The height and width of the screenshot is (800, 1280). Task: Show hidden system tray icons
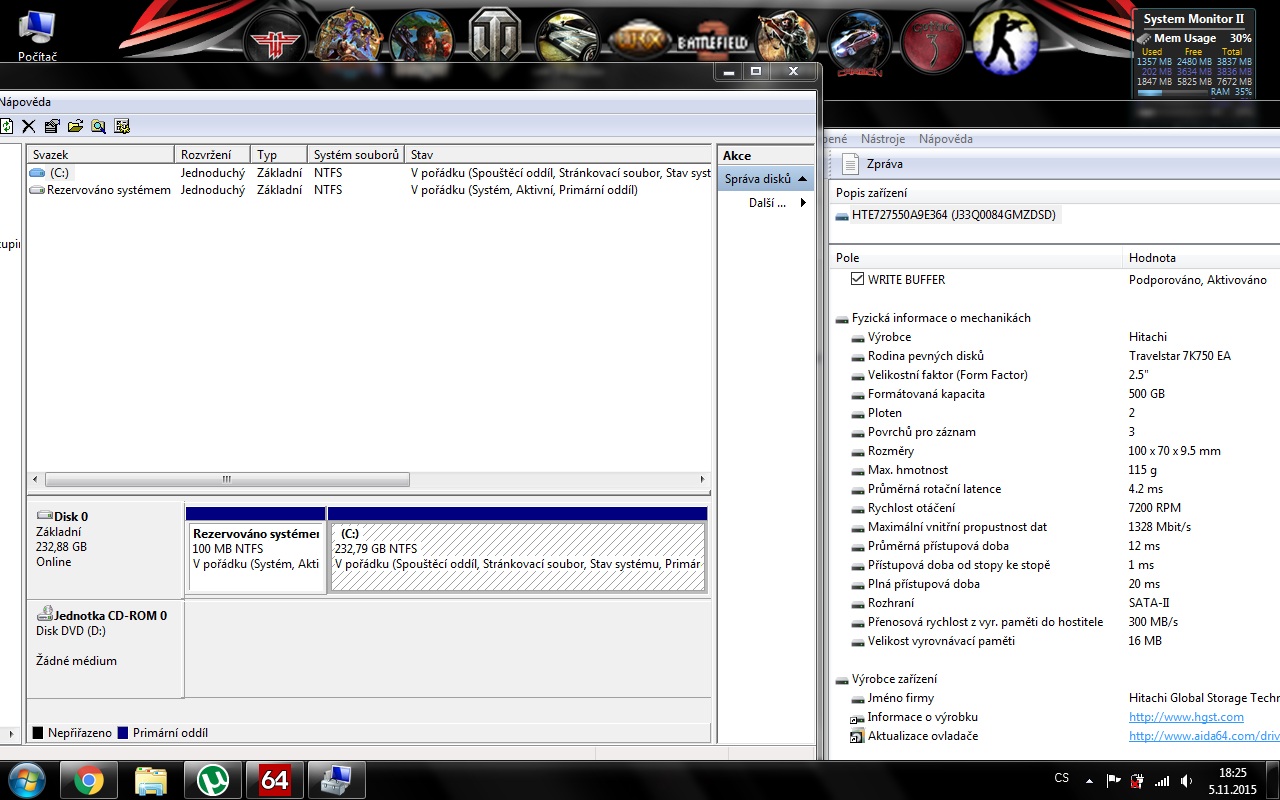click(x=1088, y=780)
